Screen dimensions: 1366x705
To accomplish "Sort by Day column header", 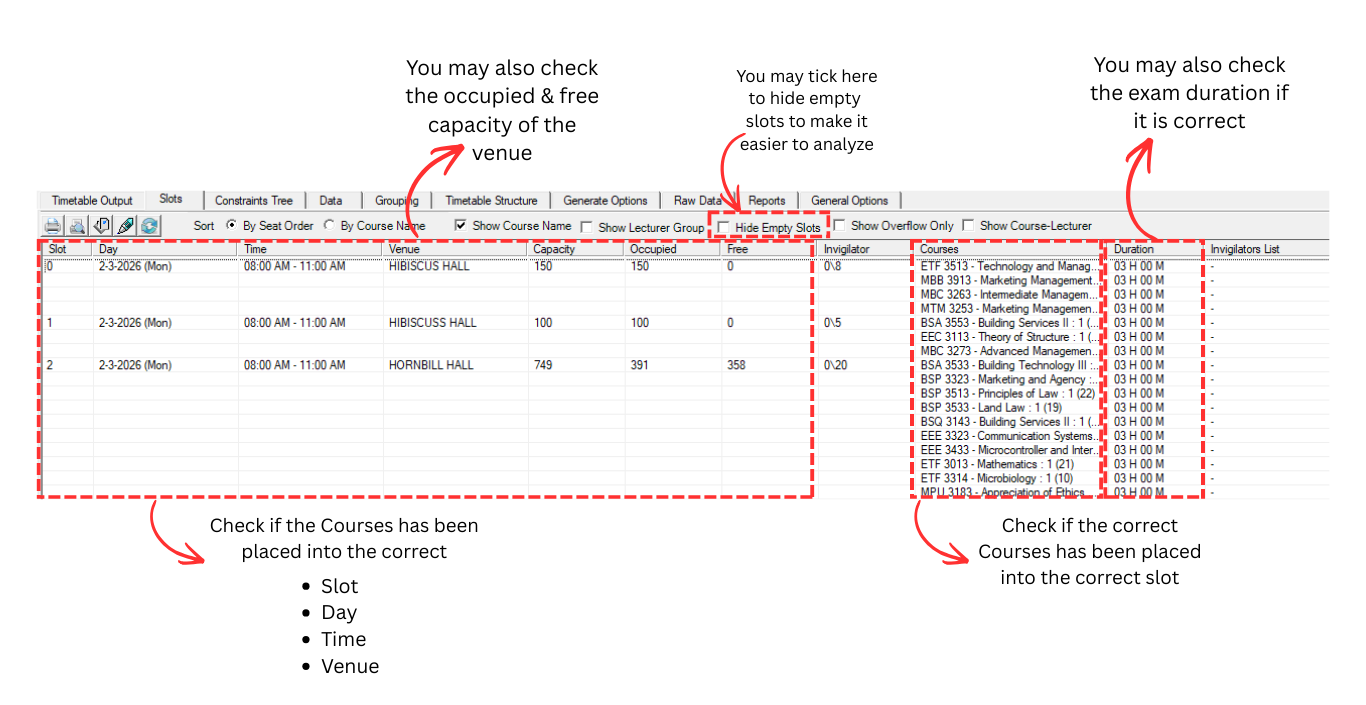I will pyautogui.click(x=166, y=249).
